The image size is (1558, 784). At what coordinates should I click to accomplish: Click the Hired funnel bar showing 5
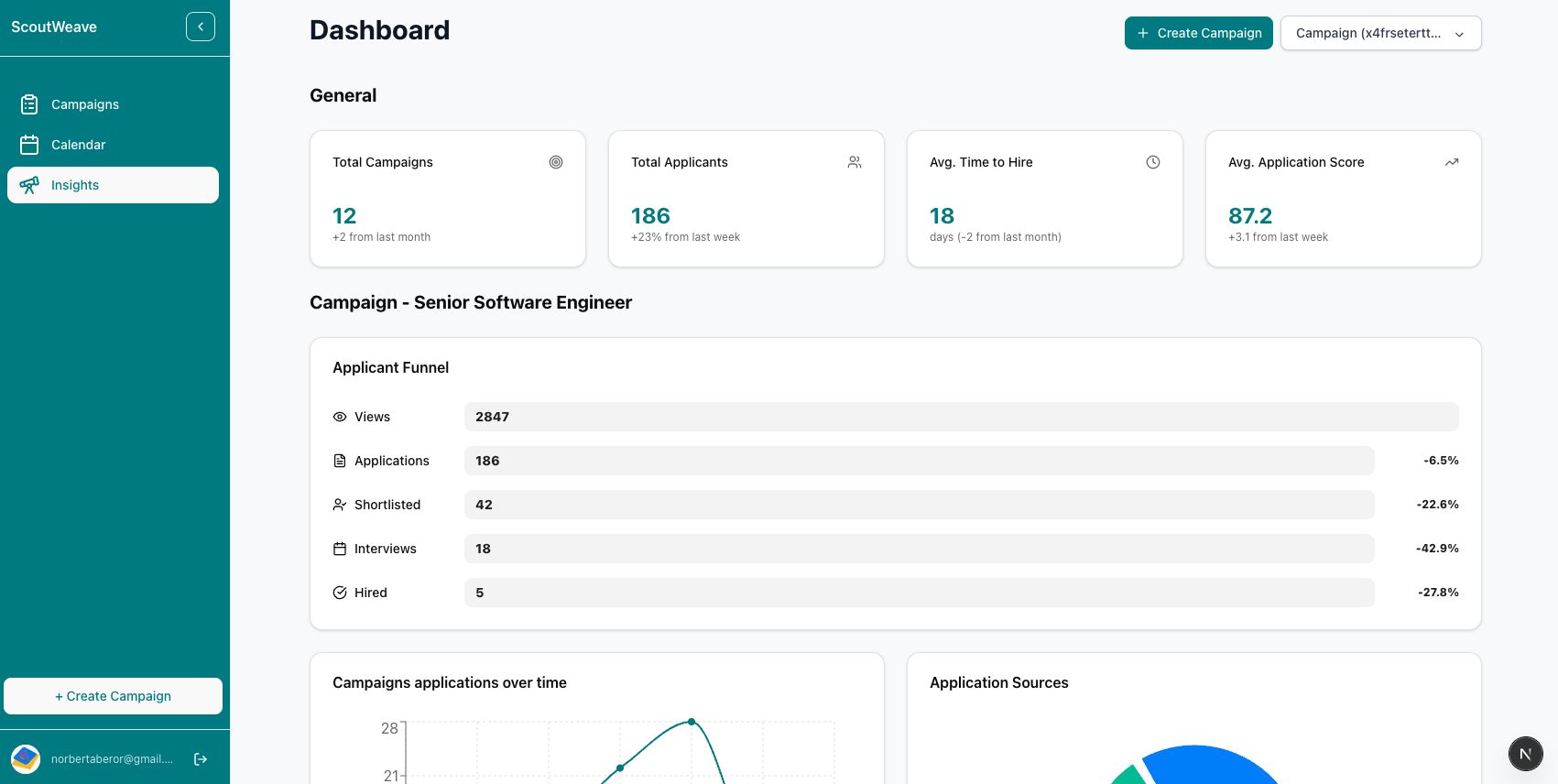pyautogui.click(x=920, y=593)
